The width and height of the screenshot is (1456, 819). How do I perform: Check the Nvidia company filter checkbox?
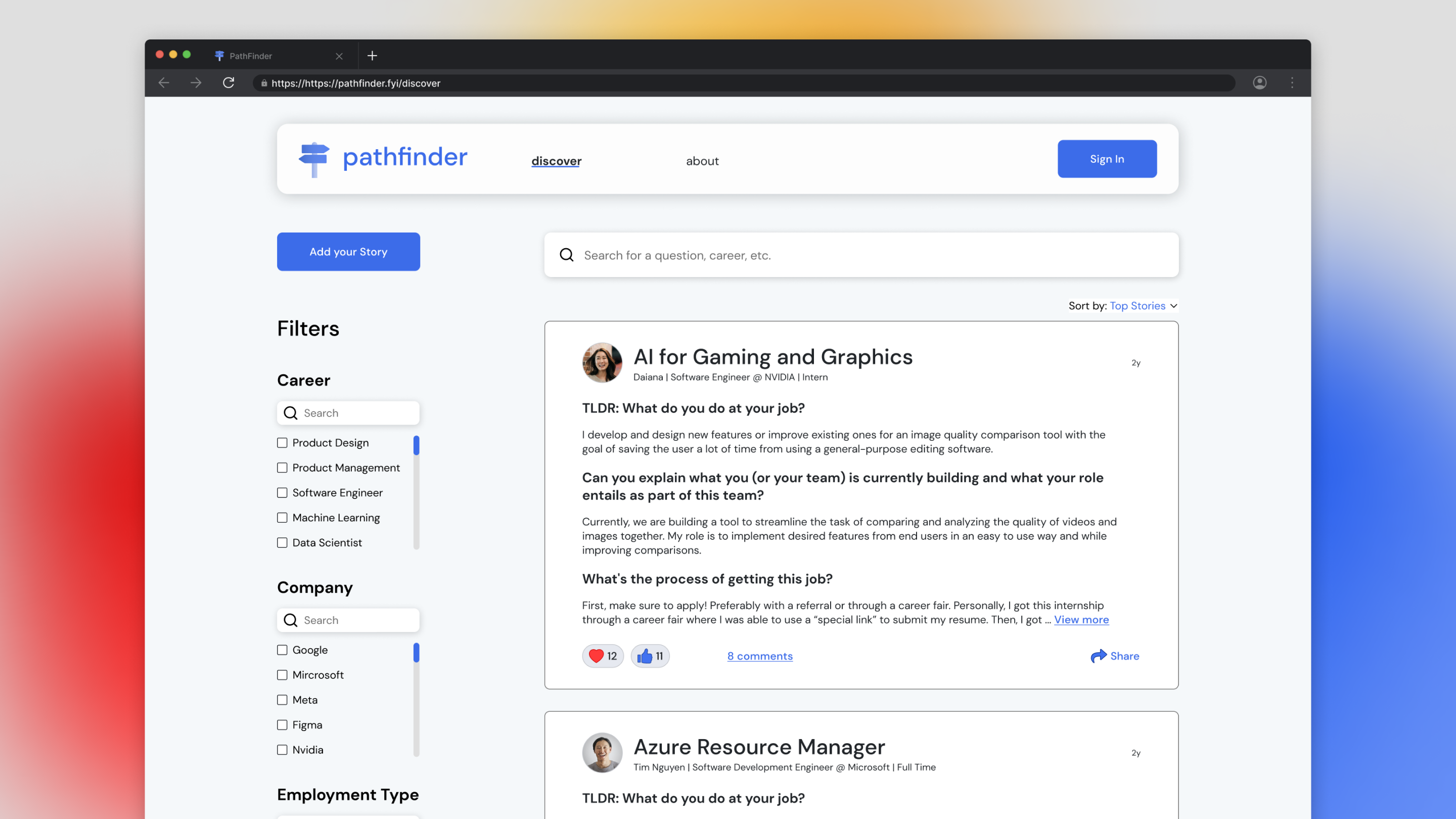[x=282, y=749]
